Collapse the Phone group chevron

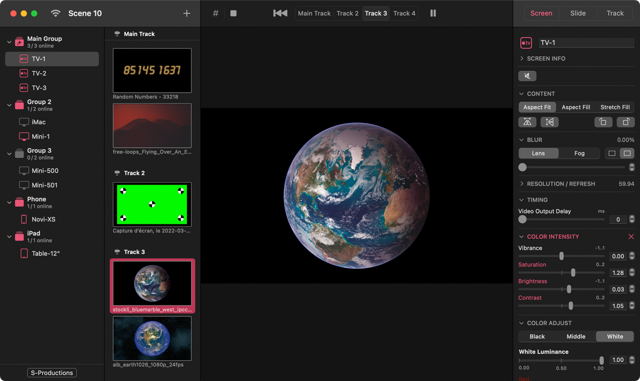[x=9, y=203]
